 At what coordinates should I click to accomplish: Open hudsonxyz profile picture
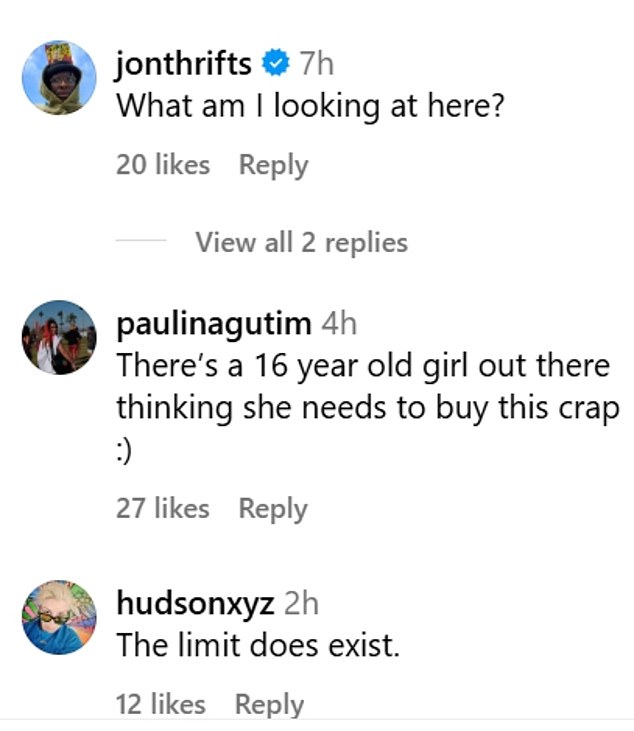[59, 617]
